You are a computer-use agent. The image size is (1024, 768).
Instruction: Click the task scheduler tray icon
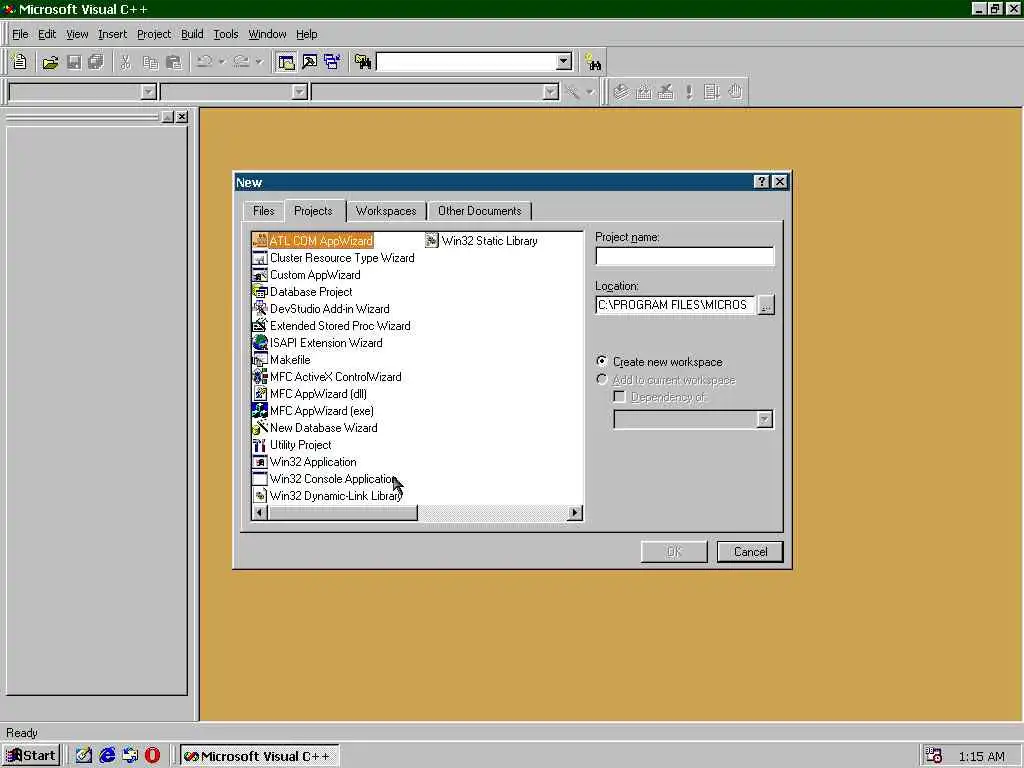(x=933, y=756)
